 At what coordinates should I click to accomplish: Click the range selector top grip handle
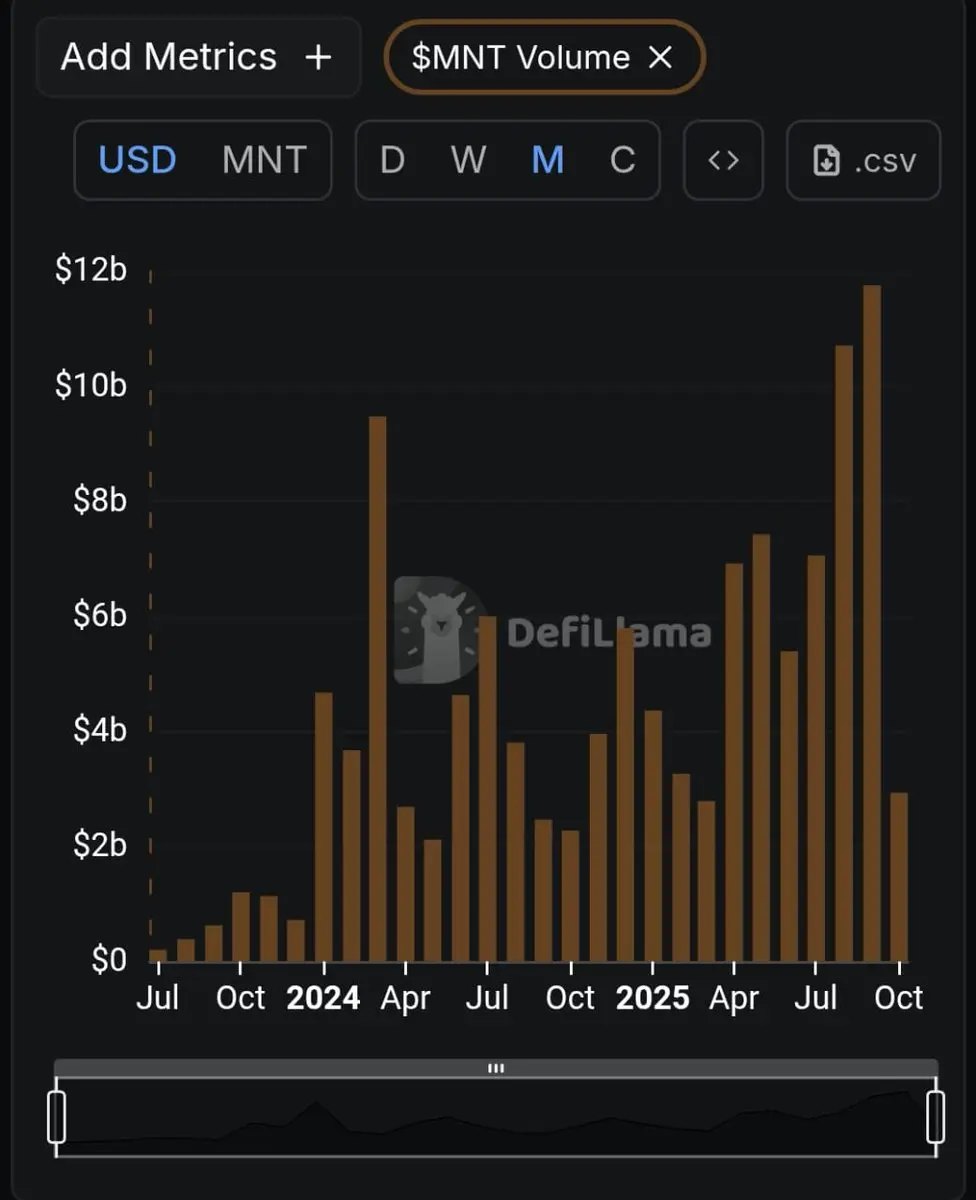[x=496, y=1068]
